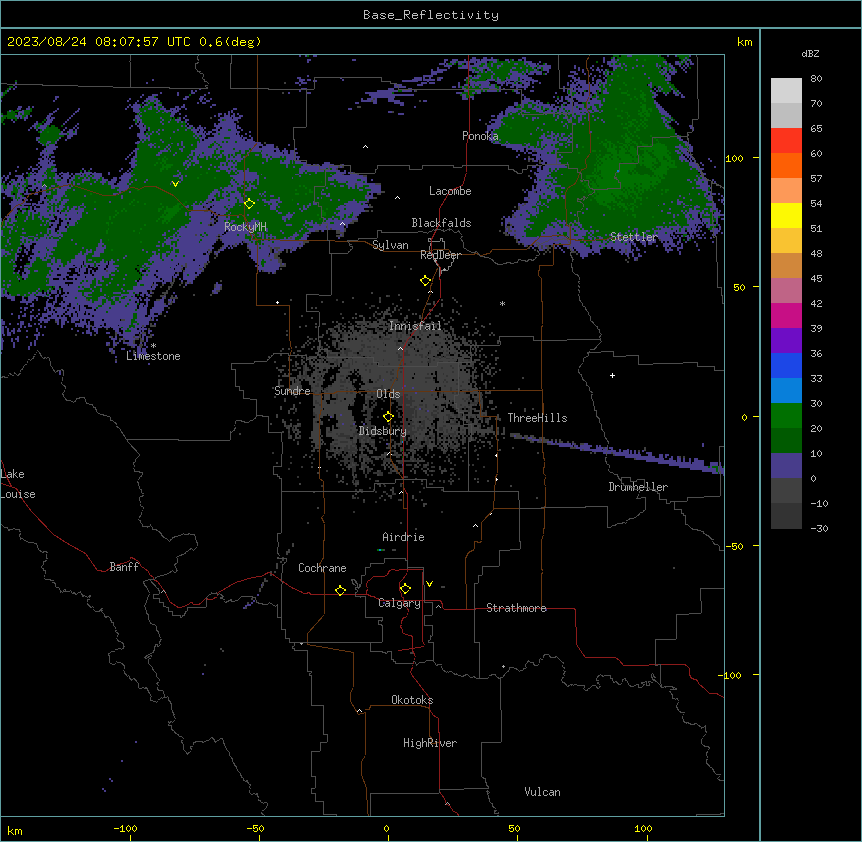Image resolution: width=862 pixels, height=842 pixels.
Task: Click the Calgary city label
Action: tap(399, 603)
